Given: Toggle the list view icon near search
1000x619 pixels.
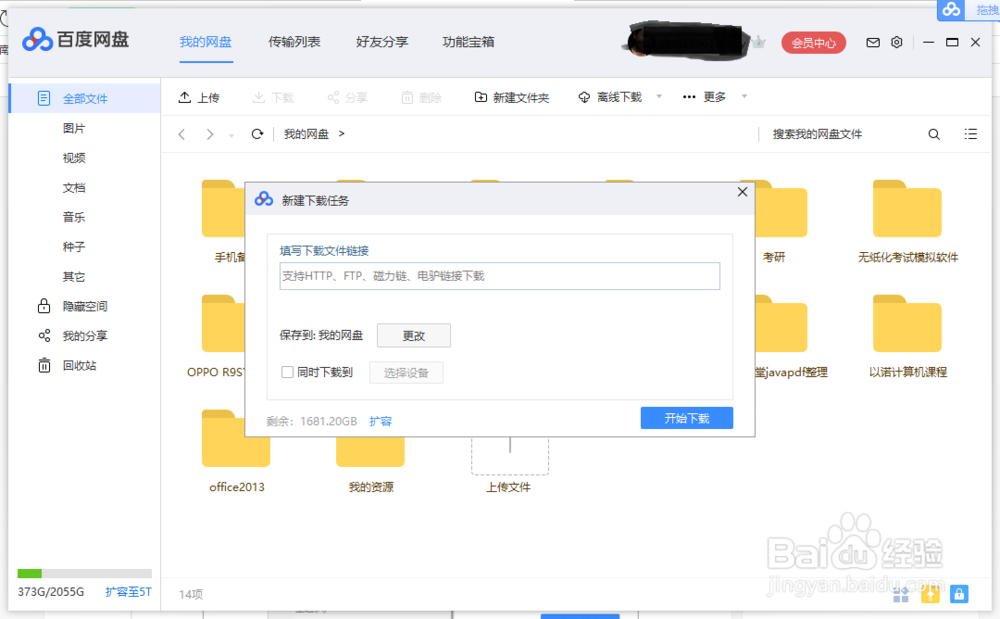Looking at the screenshot, I should pyautogui.click(x=970, y=133).
